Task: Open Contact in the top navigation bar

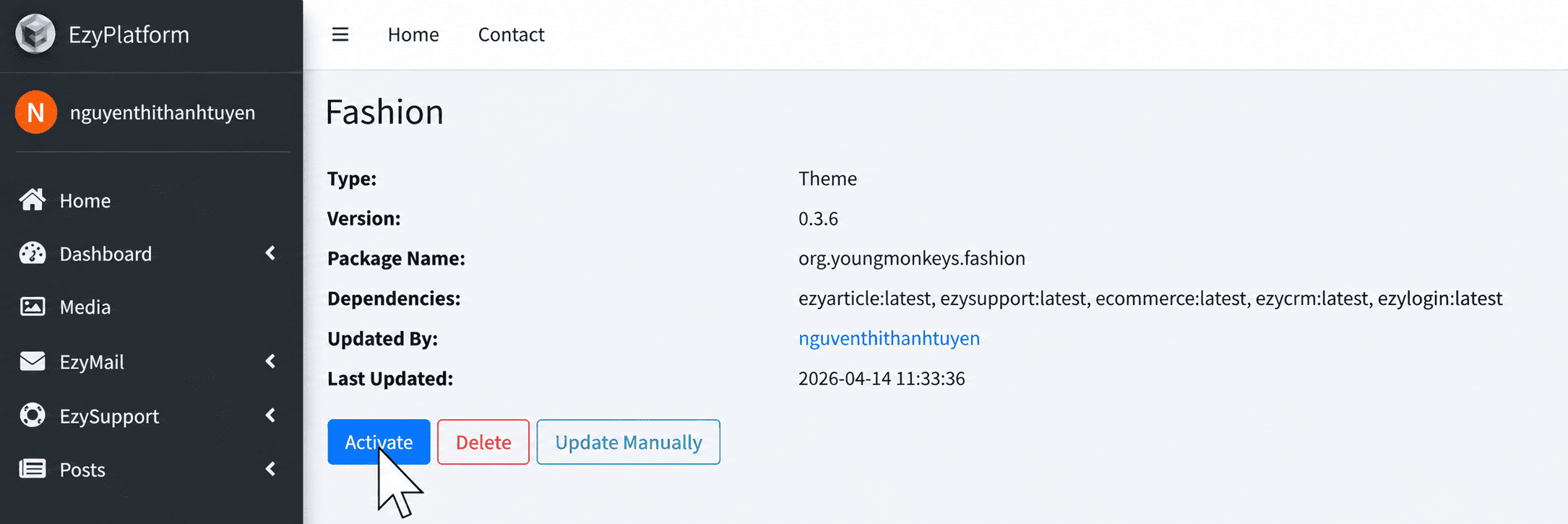Action: pyautogui.click(x=511, y=34)
